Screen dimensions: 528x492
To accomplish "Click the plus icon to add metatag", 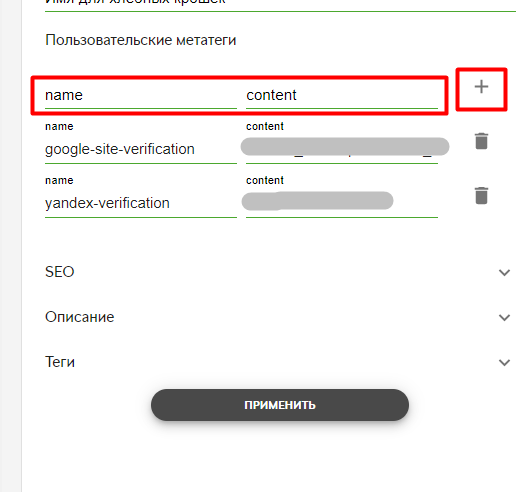I will tap(481, 87).
